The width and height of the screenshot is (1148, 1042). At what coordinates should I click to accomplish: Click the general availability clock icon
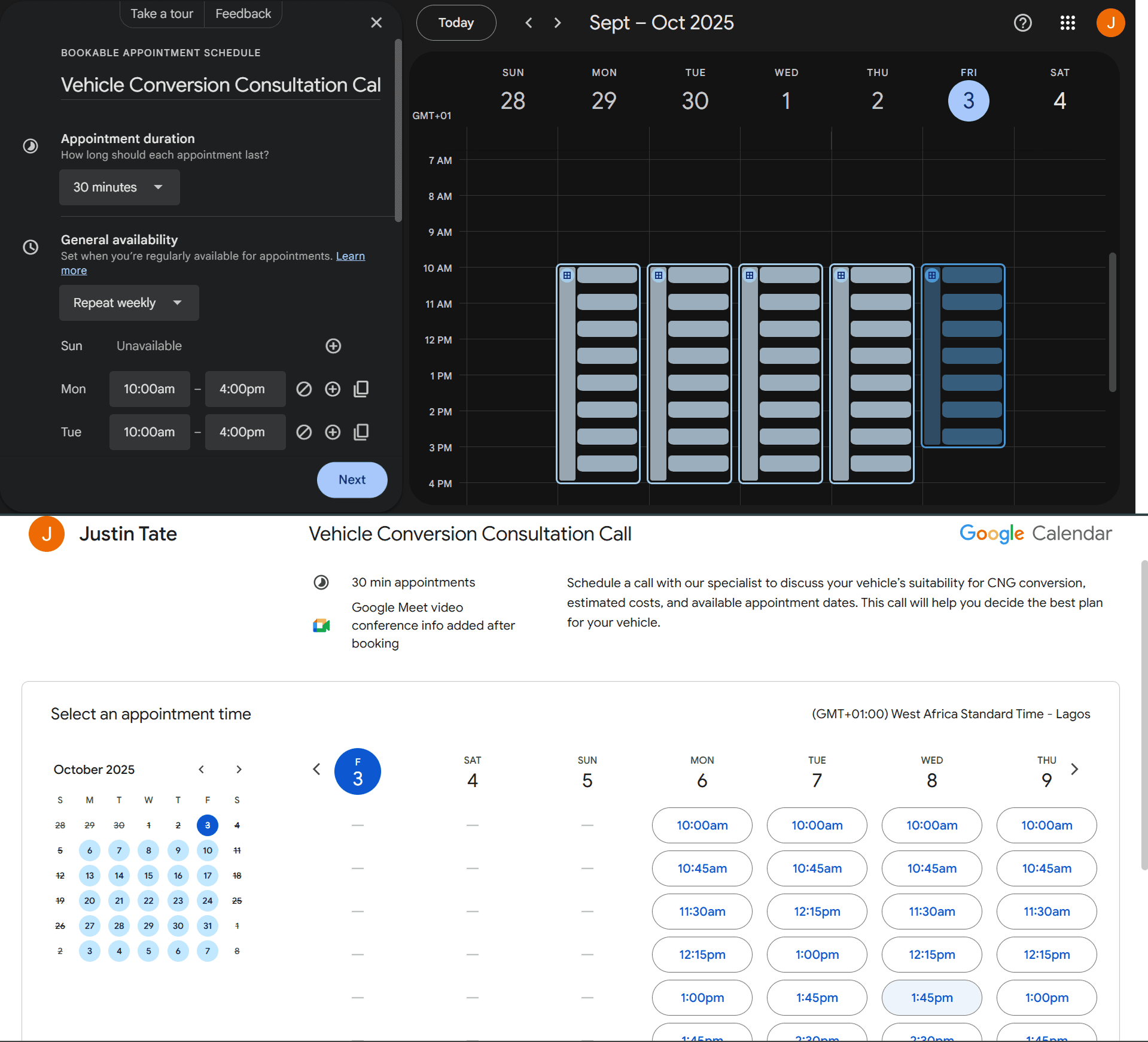coord(31,247)
